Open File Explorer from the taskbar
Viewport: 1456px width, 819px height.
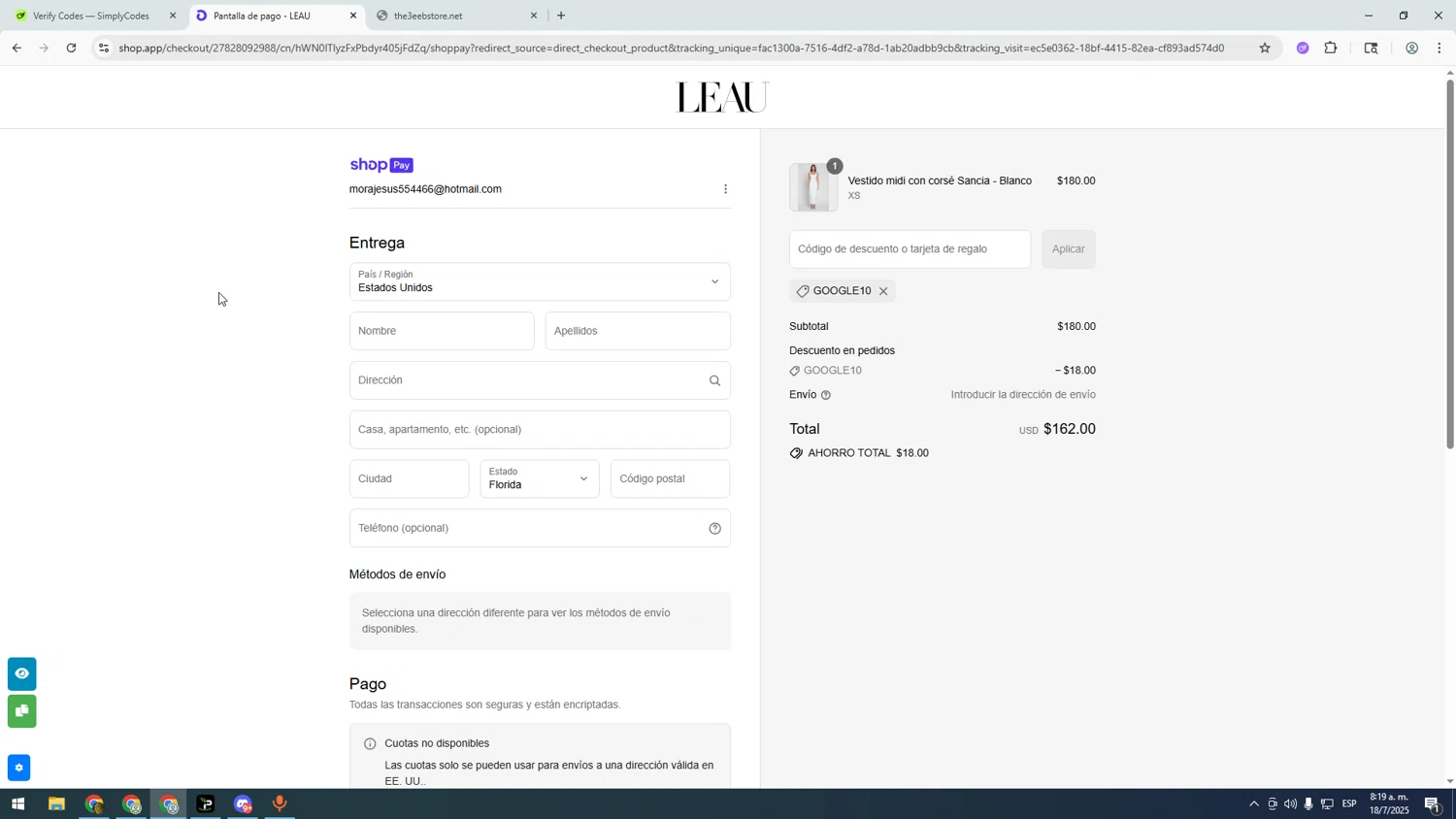(x=56, y=804)
